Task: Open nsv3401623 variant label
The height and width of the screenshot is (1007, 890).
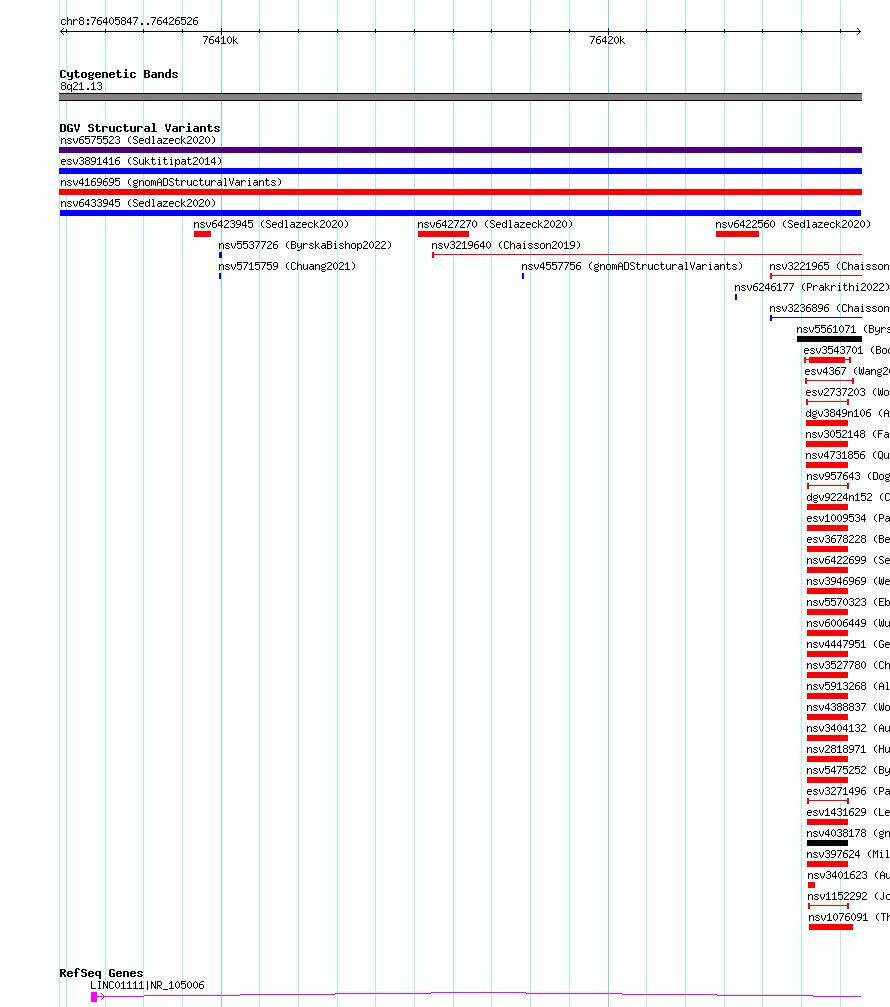Action: 848,875
